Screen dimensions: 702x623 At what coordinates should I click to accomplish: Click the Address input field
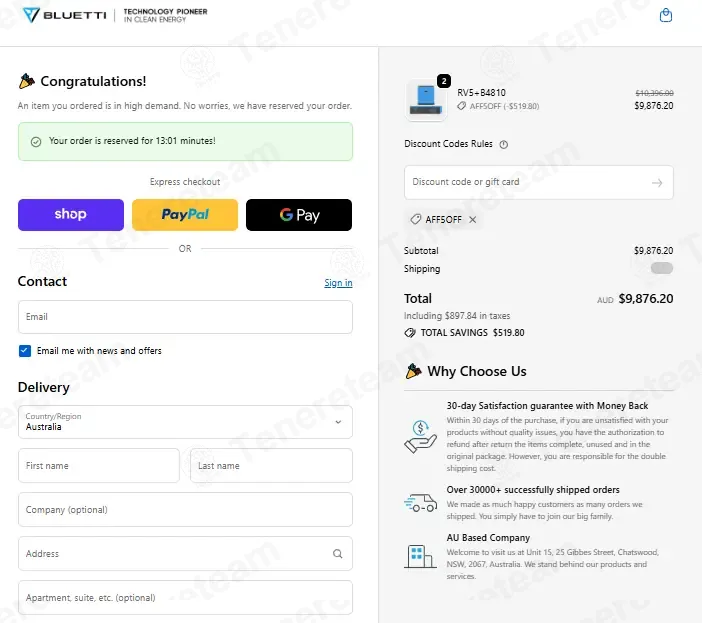click(x=185, y=554)
